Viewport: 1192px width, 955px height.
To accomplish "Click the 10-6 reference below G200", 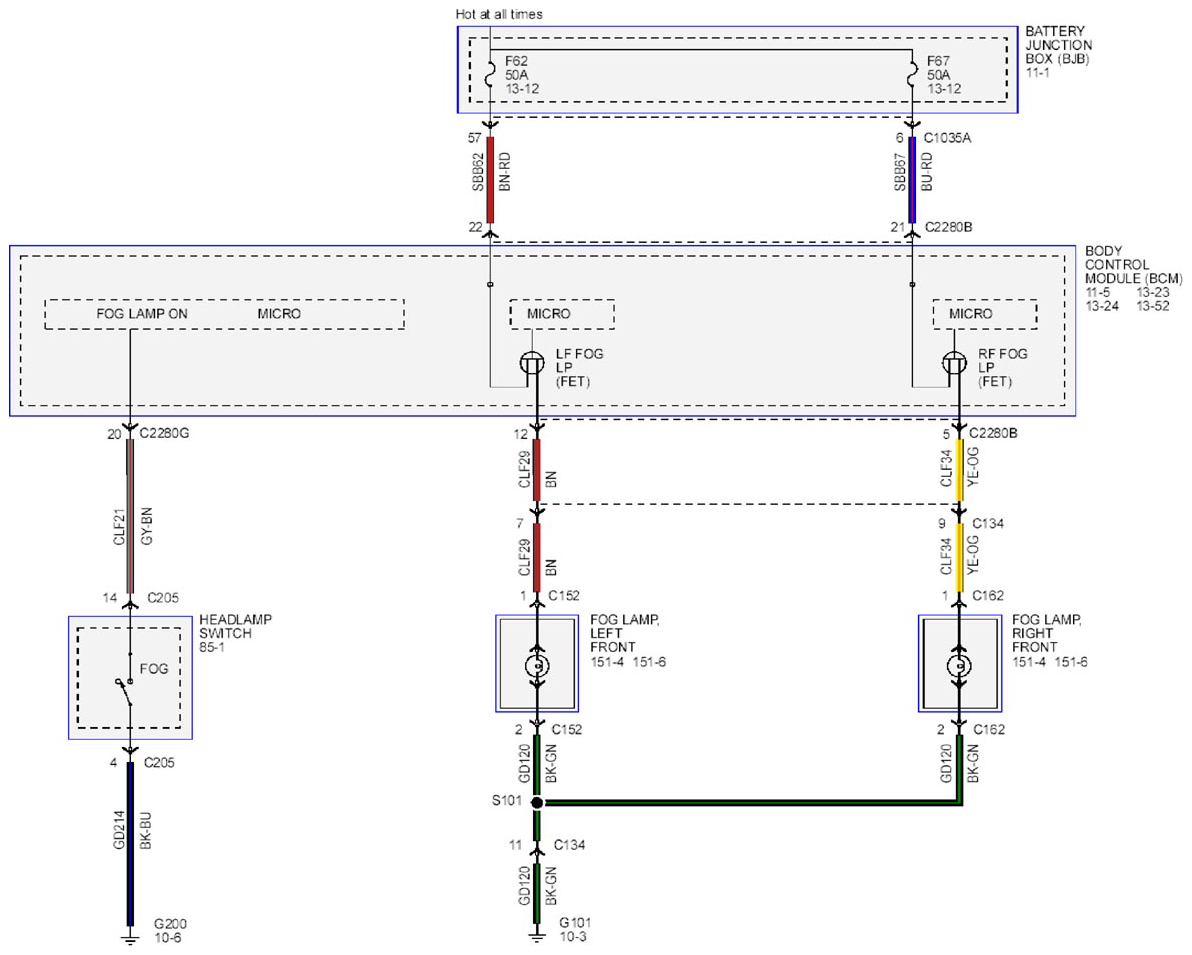I will point(168,938).
